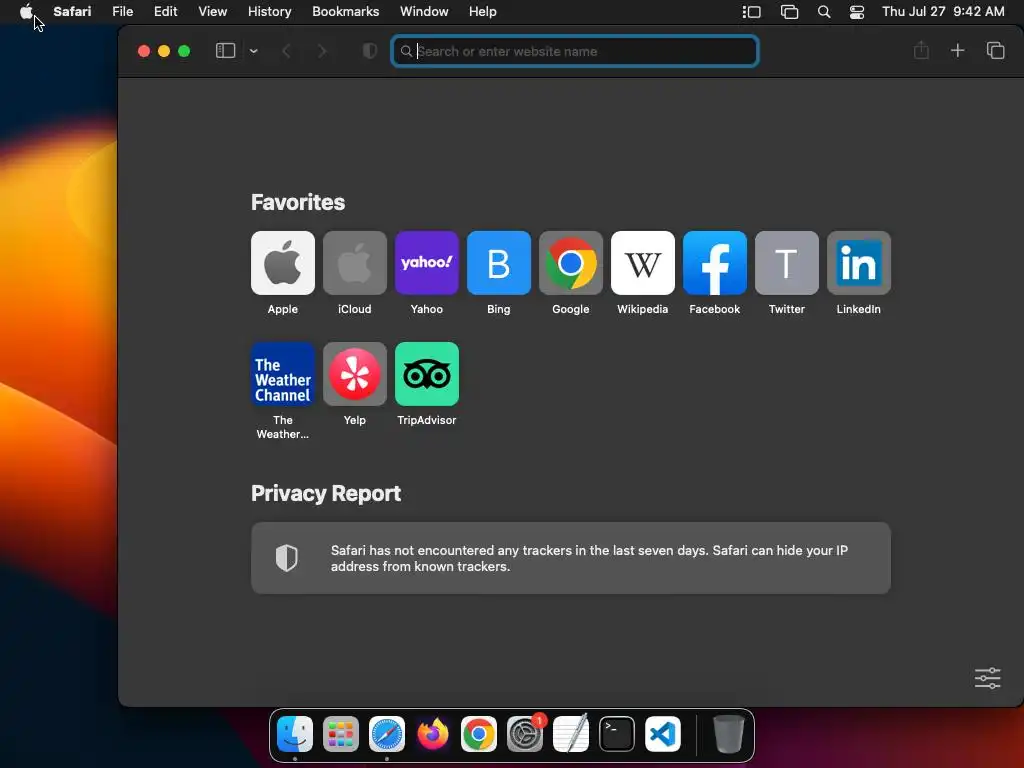Open the File menu
The width and height of the screenshot is (1024, 768).
pyautogui.click(x=122, y=11)
